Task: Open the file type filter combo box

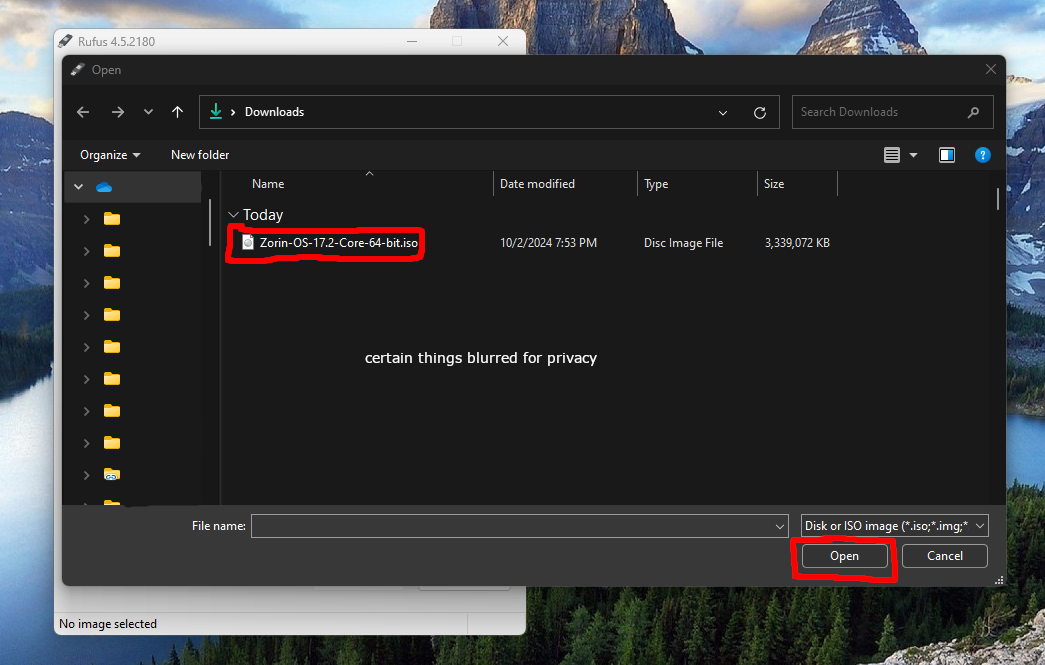Action: click(x=894, y=526)
